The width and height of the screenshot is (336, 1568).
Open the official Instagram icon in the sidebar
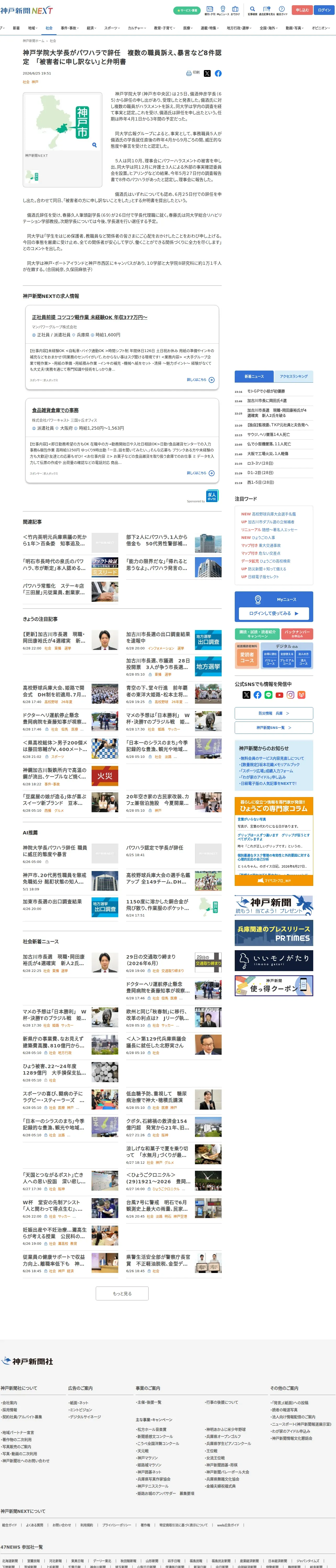[x=290, y=695]
